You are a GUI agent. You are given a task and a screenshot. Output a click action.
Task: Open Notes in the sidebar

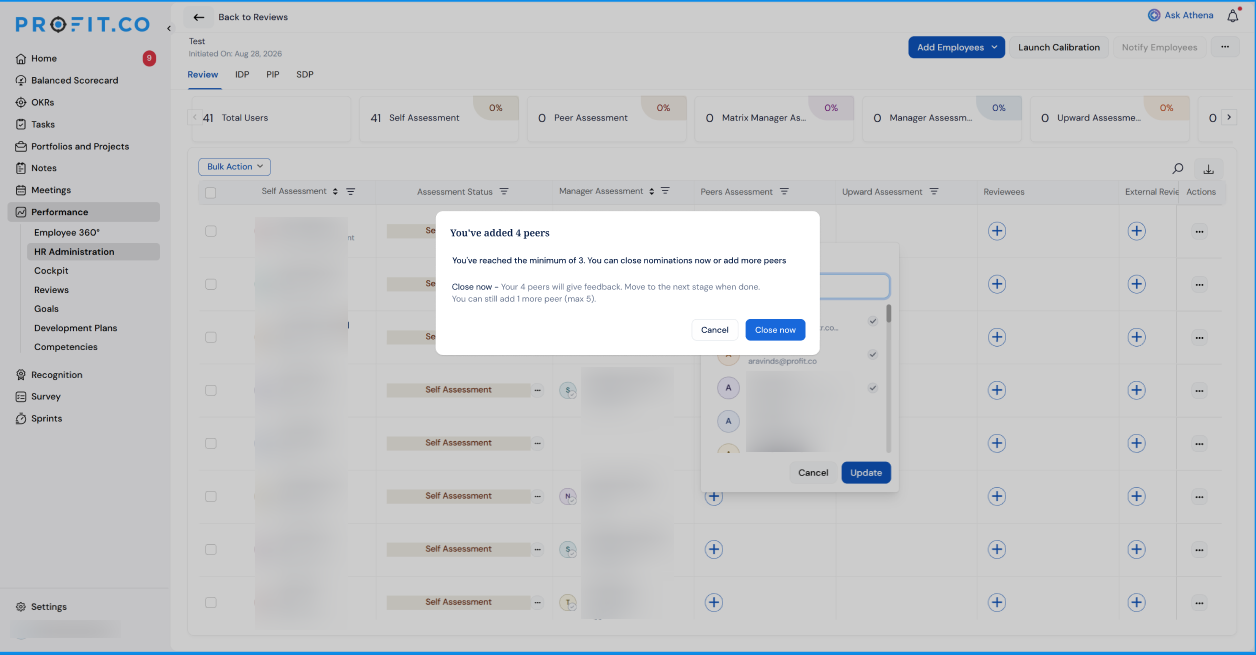(x=44, y=168)
